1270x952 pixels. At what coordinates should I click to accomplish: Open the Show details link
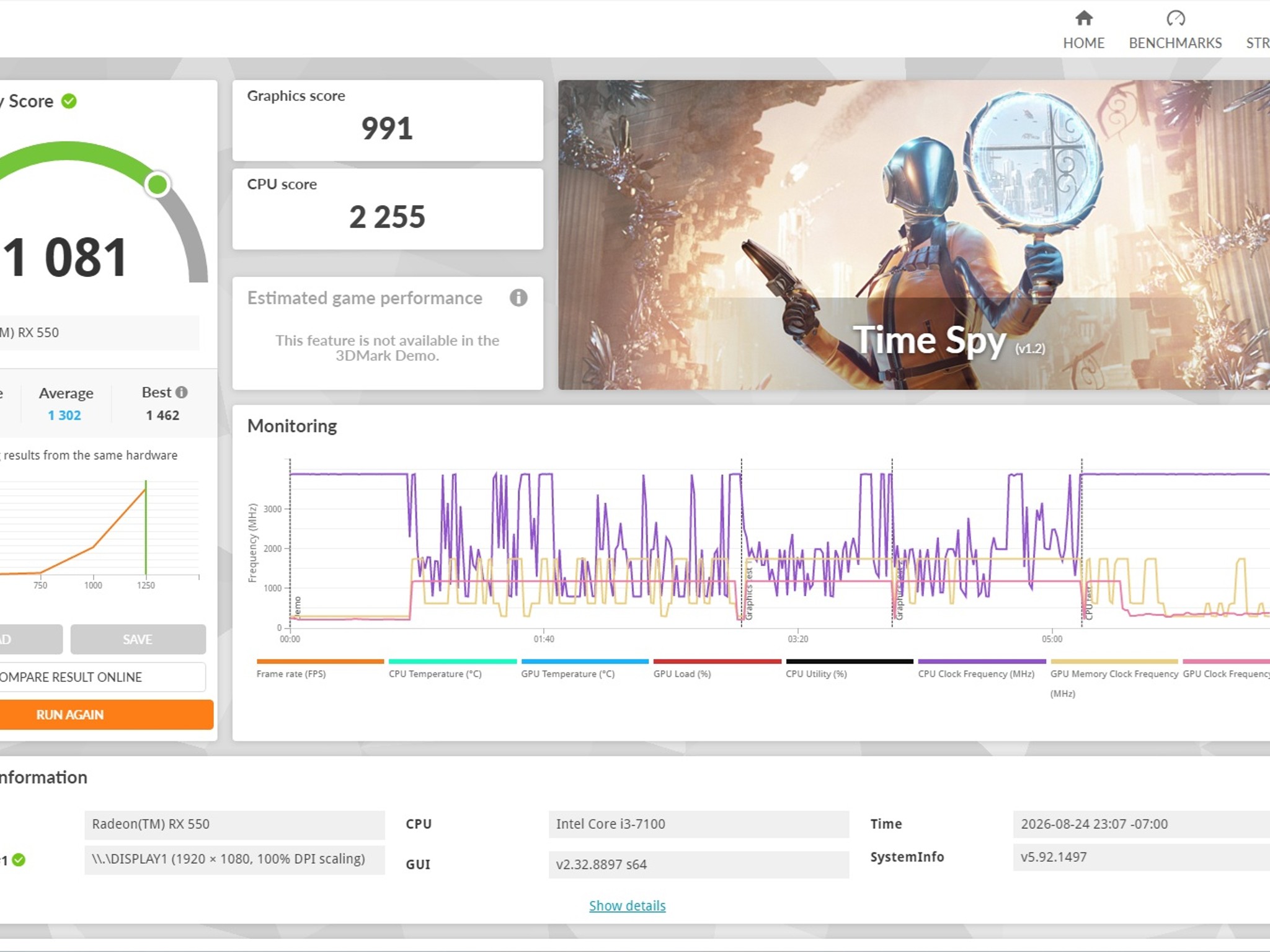627,906
